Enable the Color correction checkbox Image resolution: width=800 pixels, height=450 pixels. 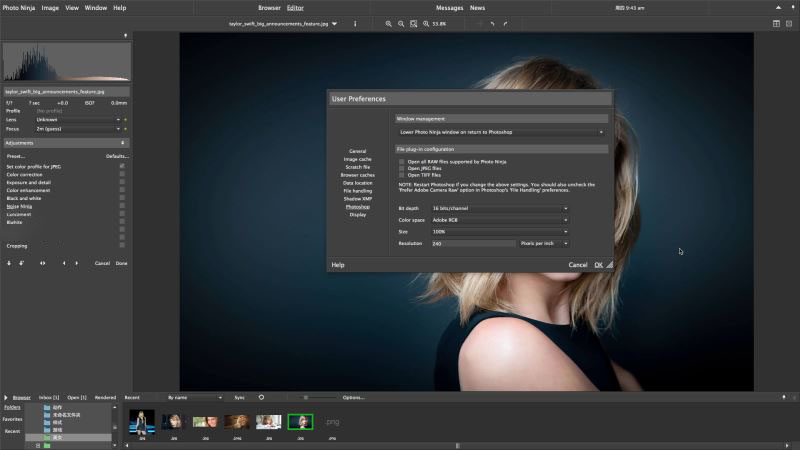pyautogui.click(x=122, y=174)
